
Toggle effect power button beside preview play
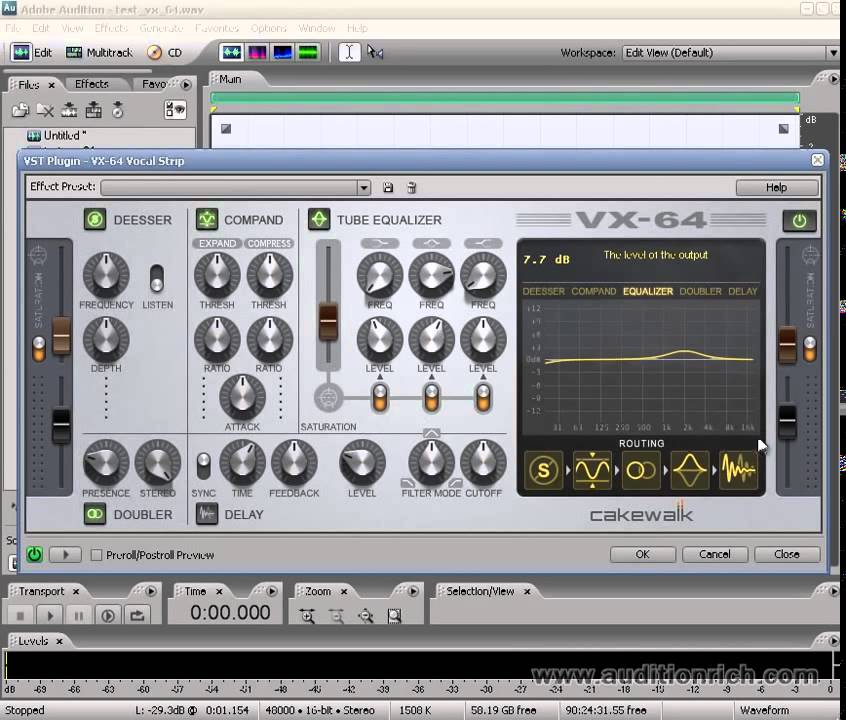pyautogui.click(x=35, y=554)
